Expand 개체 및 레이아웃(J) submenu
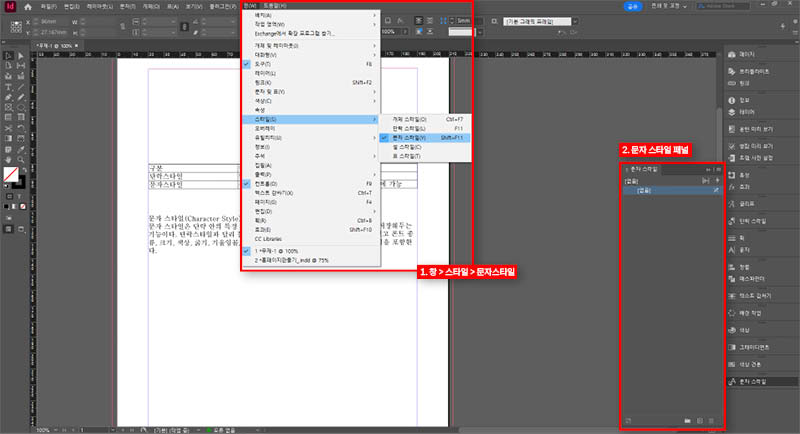800x434 pixels. pos(311,46)
